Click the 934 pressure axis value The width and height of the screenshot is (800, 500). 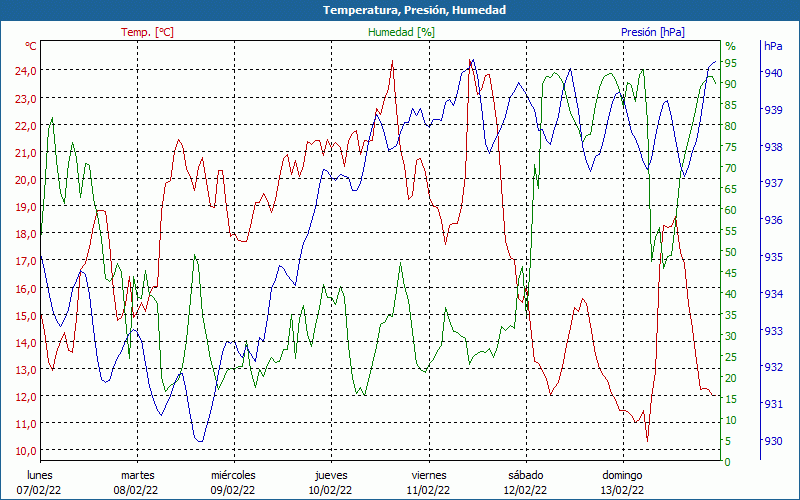[773, 294]
